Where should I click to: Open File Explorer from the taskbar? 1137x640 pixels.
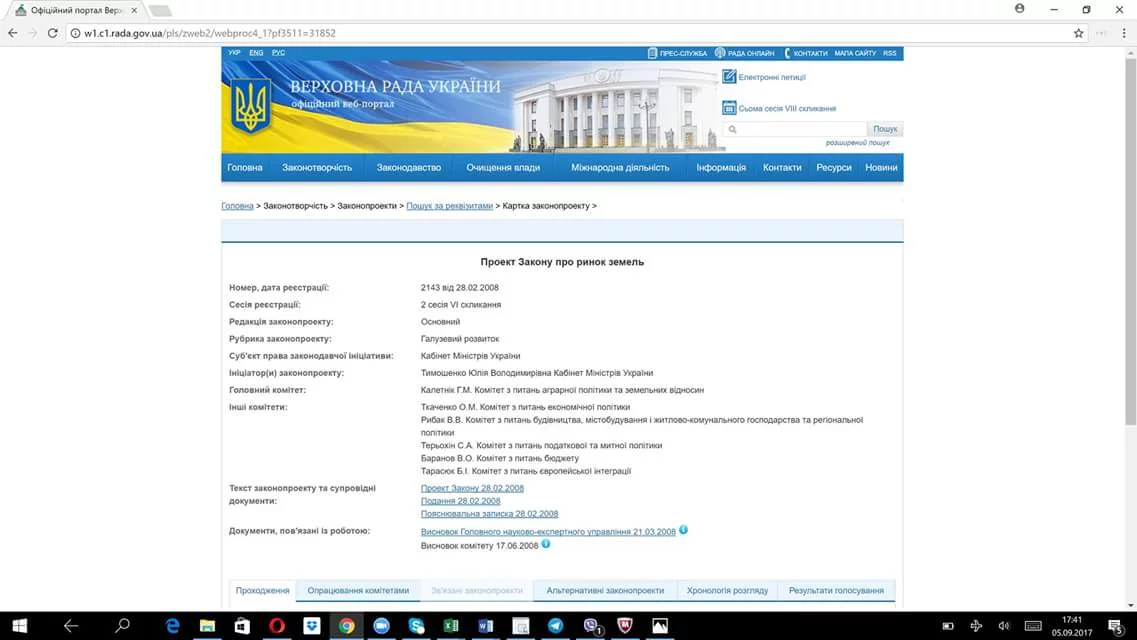207,626
